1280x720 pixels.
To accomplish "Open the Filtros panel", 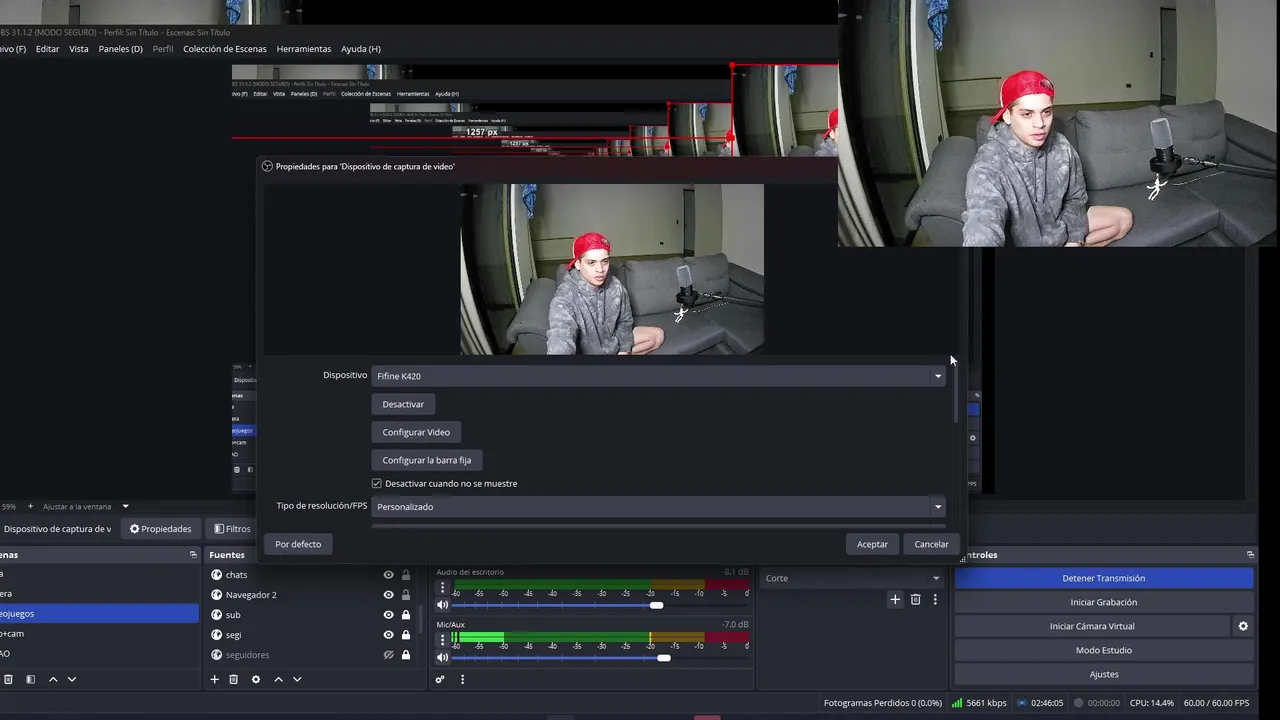I will click(232, 529).
